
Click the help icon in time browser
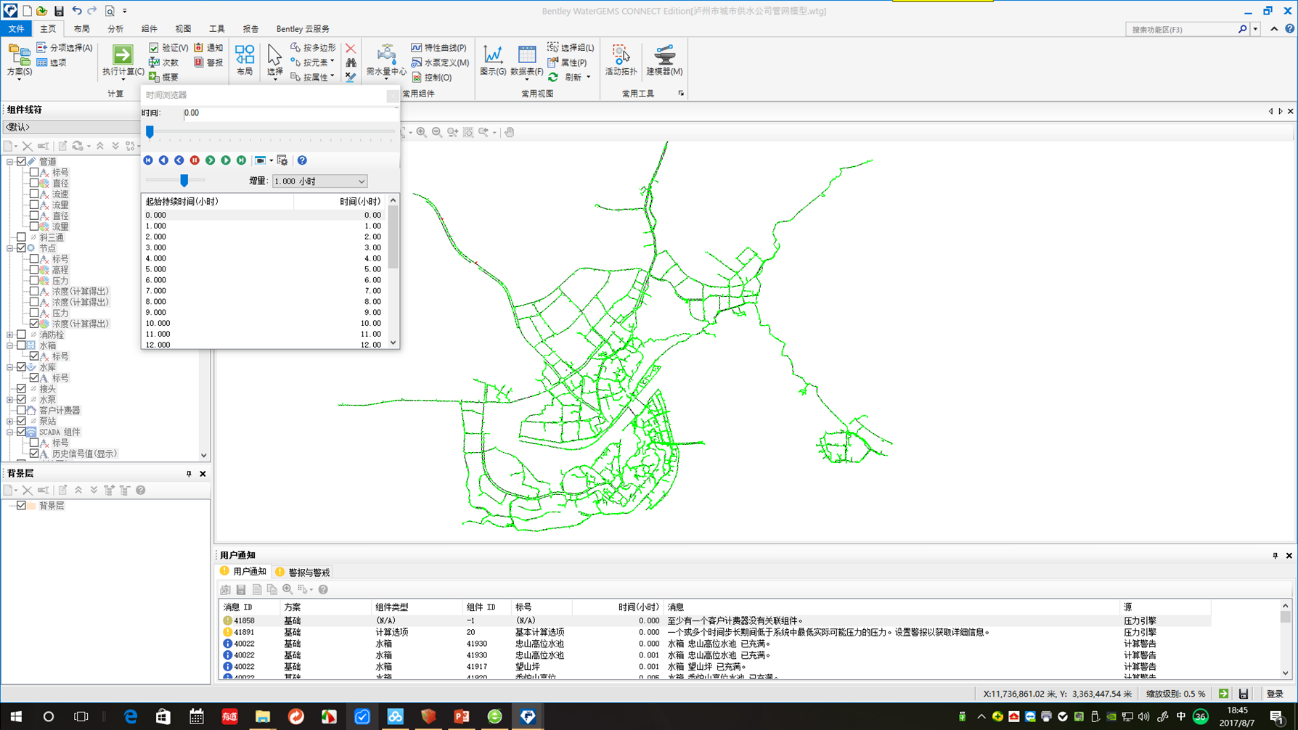coord(302,160)
